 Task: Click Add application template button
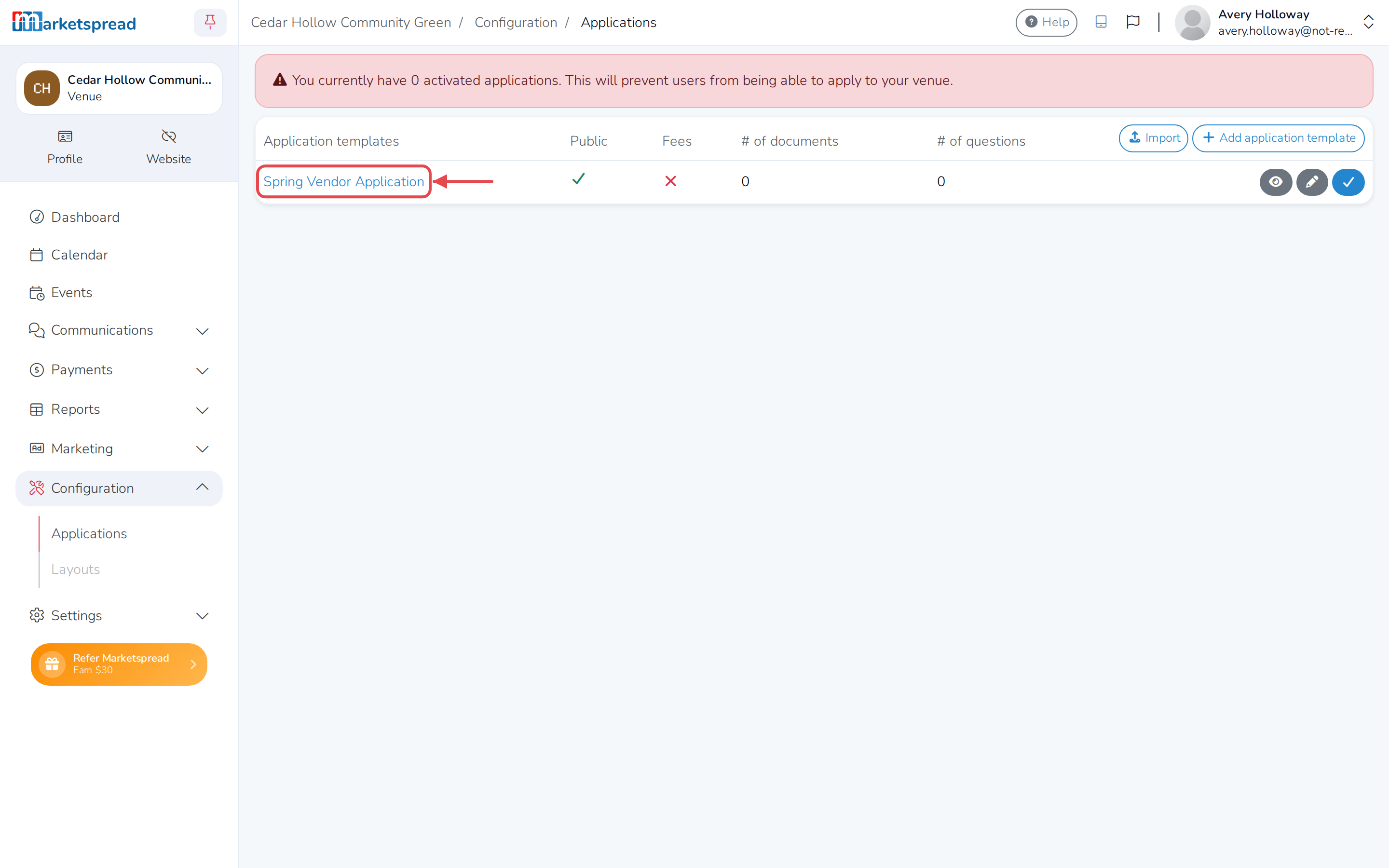click(1278, 138)
